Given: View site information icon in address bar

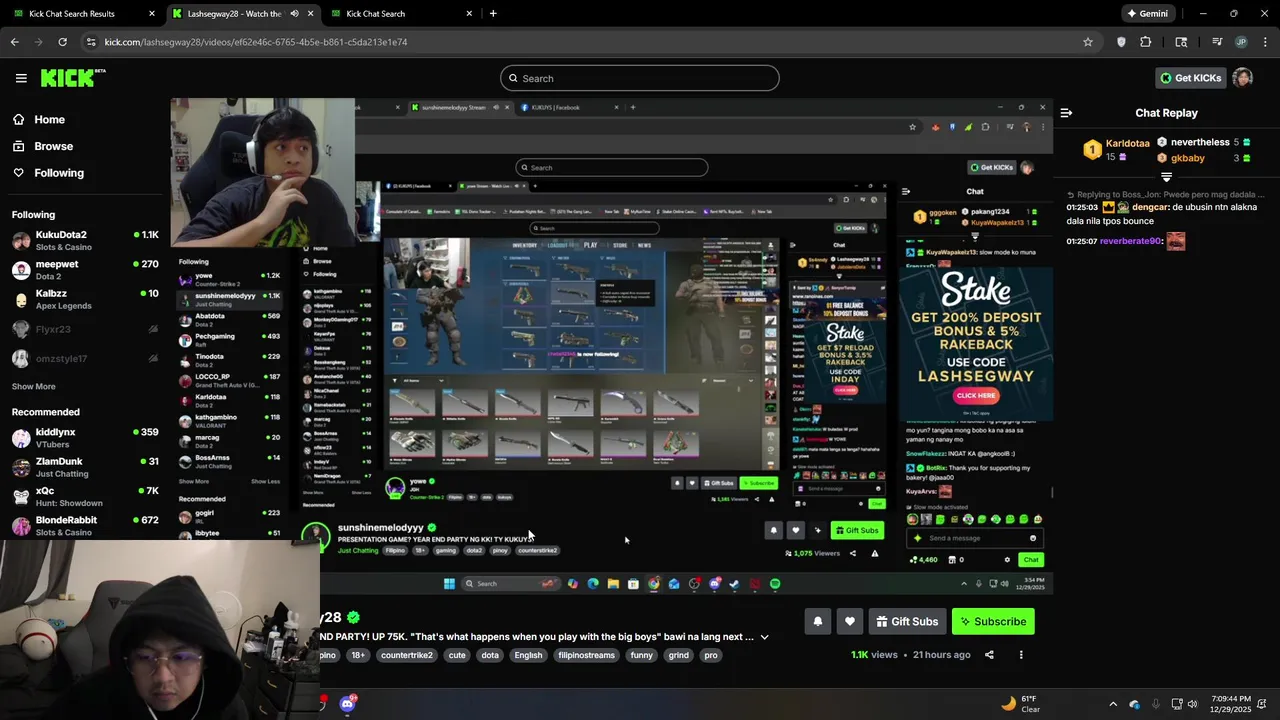Looking at the screenshot, I should click(92, 42).
